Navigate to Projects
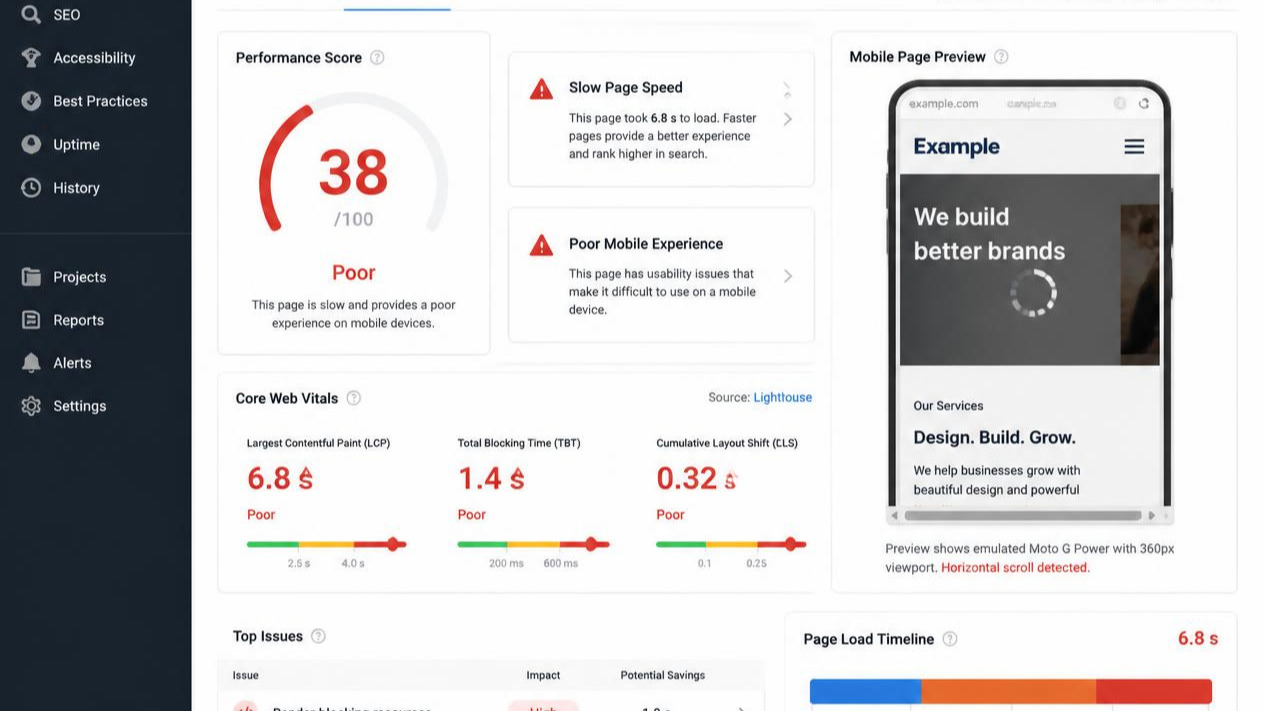The height and width of the screenshot is (711, 1264). point(79,277)
